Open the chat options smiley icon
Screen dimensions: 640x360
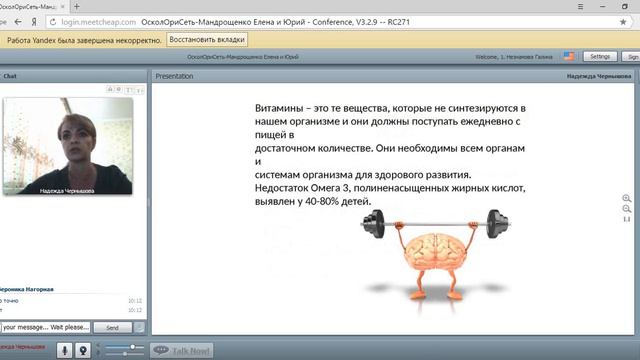point(119,89)
